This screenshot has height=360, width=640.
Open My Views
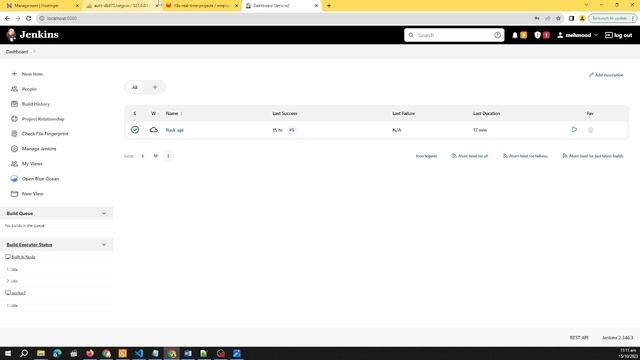32,164
